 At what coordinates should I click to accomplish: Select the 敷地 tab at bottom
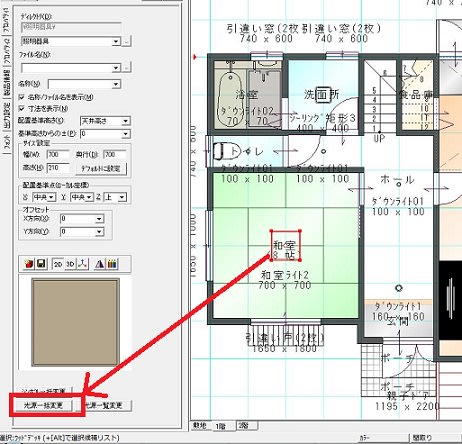click(200, 426)
